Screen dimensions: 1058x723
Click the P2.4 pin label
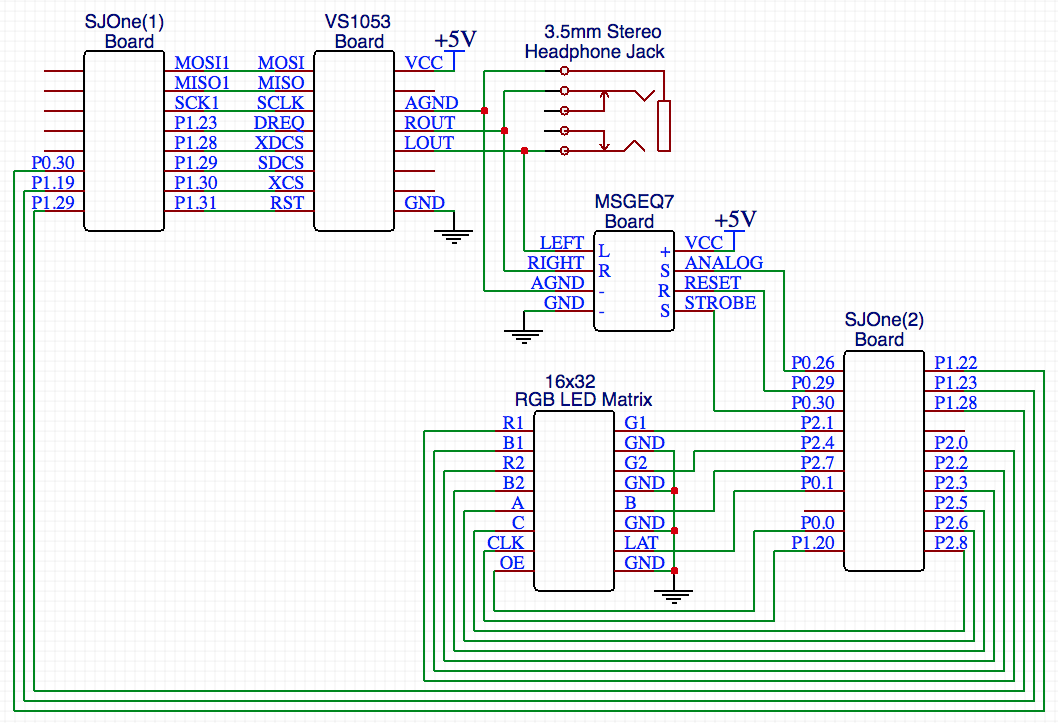tap(817, 442)
